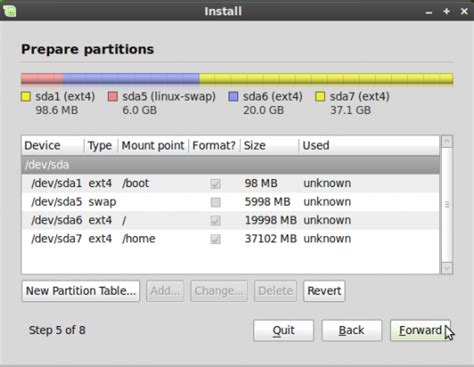Sort by Mount point column header
Screen dimensions: 474x367
coord(153,146)
